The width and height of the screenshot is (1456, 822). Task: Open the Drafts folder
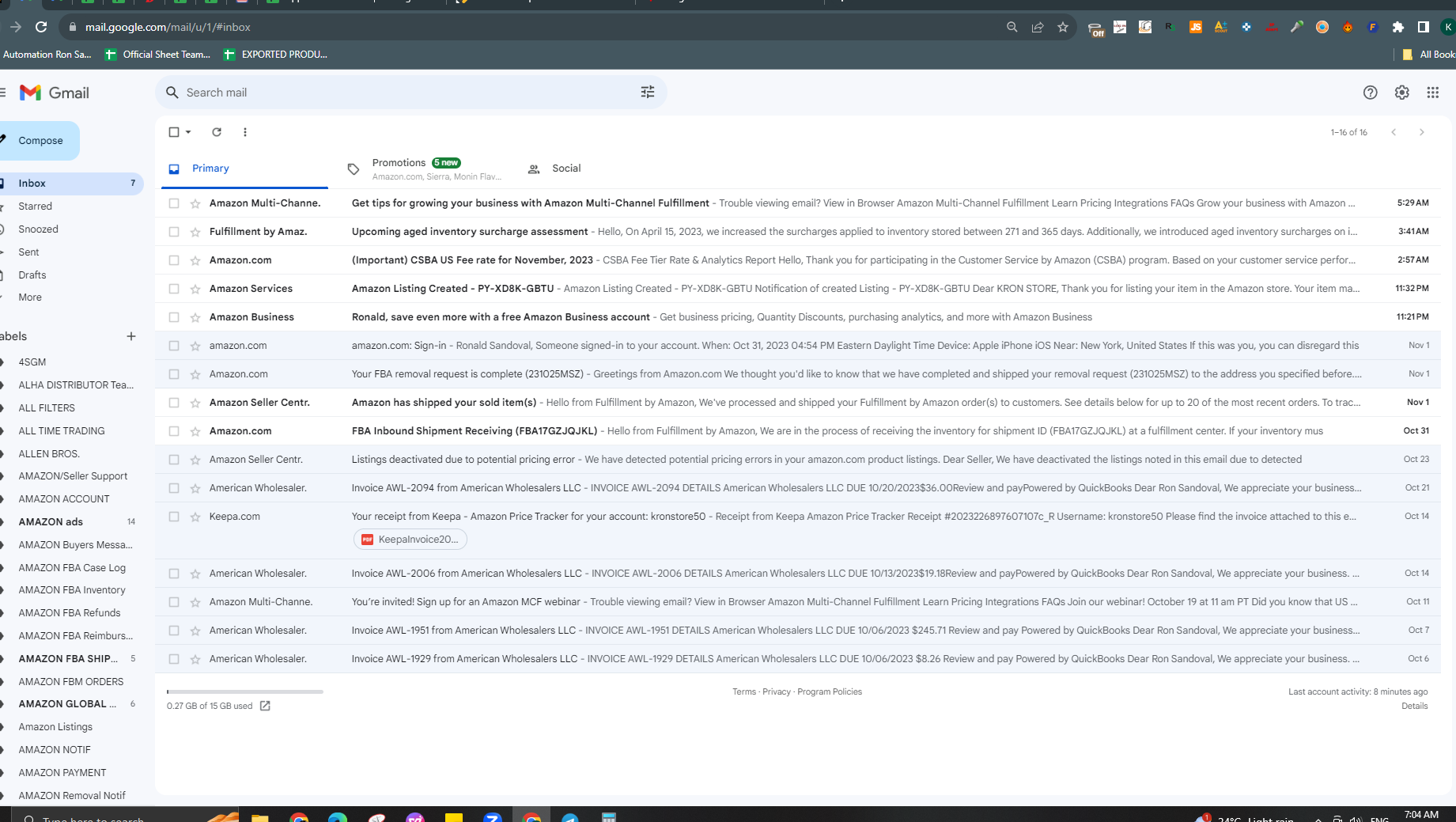tap(32, 275)
